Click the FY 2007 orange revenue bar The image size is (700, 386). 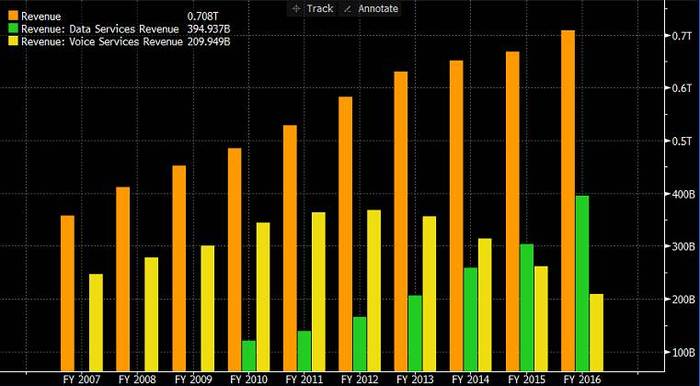pos(67,293)
